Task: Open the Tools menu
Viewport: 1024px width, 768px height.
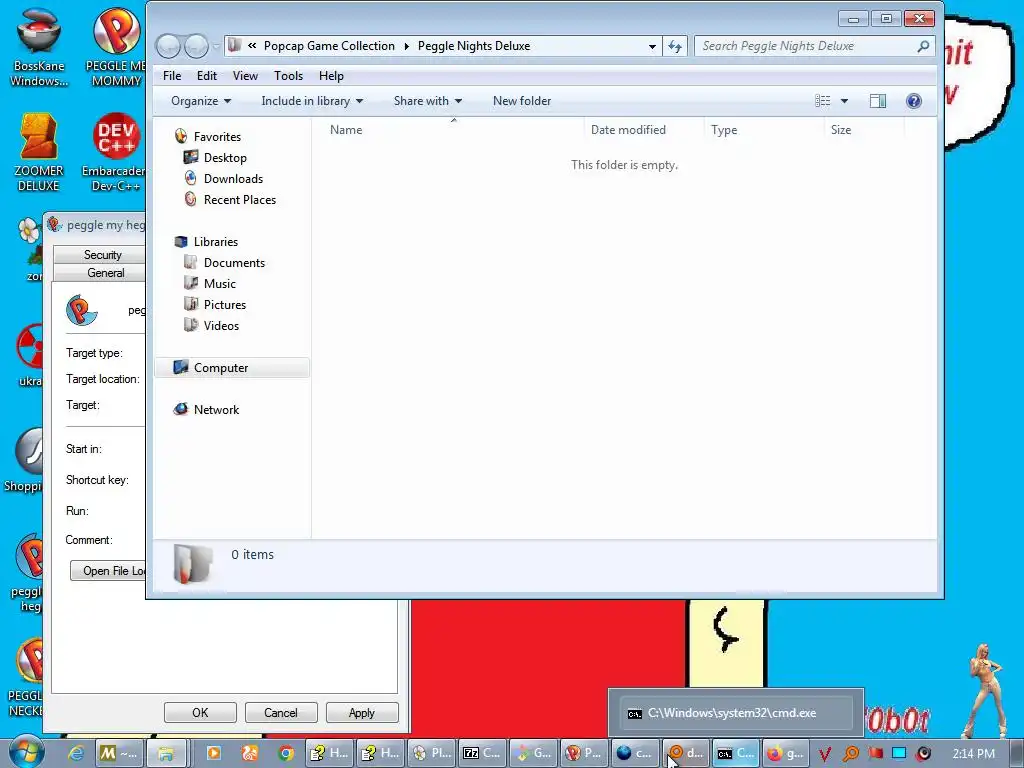Action: coord(289,76)
